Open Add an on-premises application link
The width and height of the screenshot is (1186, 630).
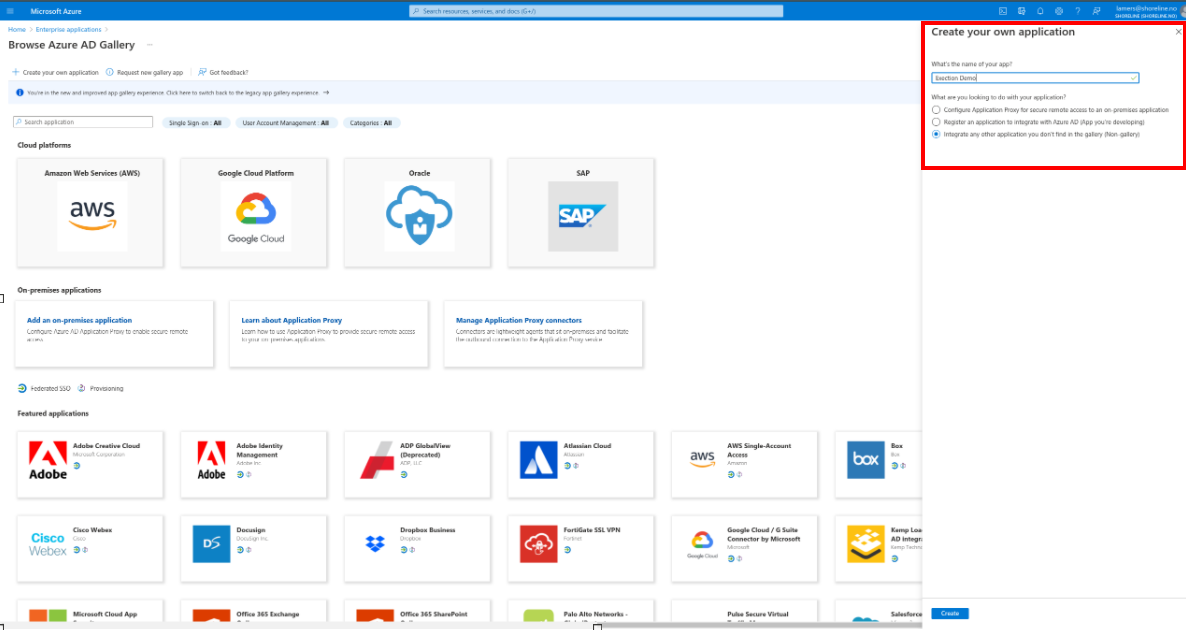tap(79, 321)
